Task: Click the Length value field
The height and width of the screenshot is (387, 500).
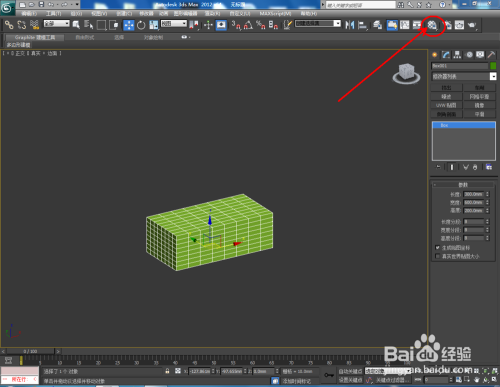Action: point(473,194)
